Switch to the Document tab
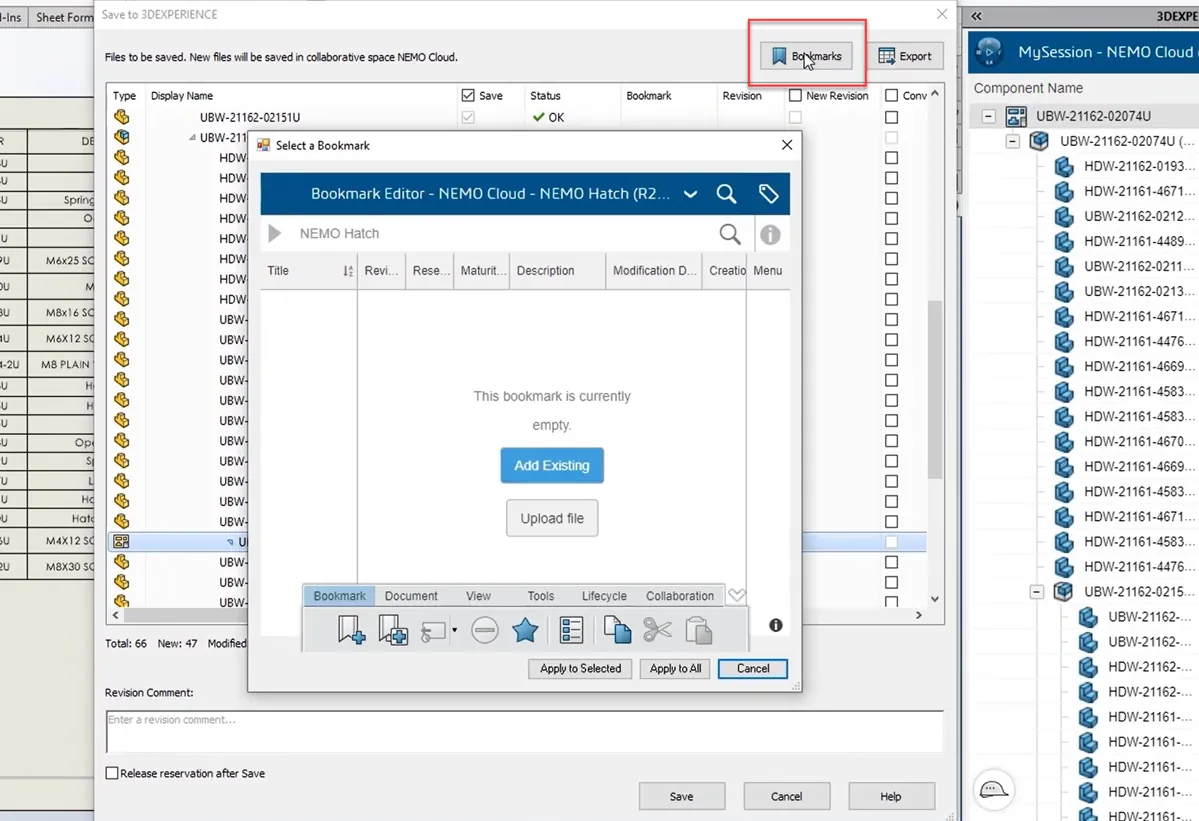This screenshot has width=1199, height=821. tap(411, 595)
